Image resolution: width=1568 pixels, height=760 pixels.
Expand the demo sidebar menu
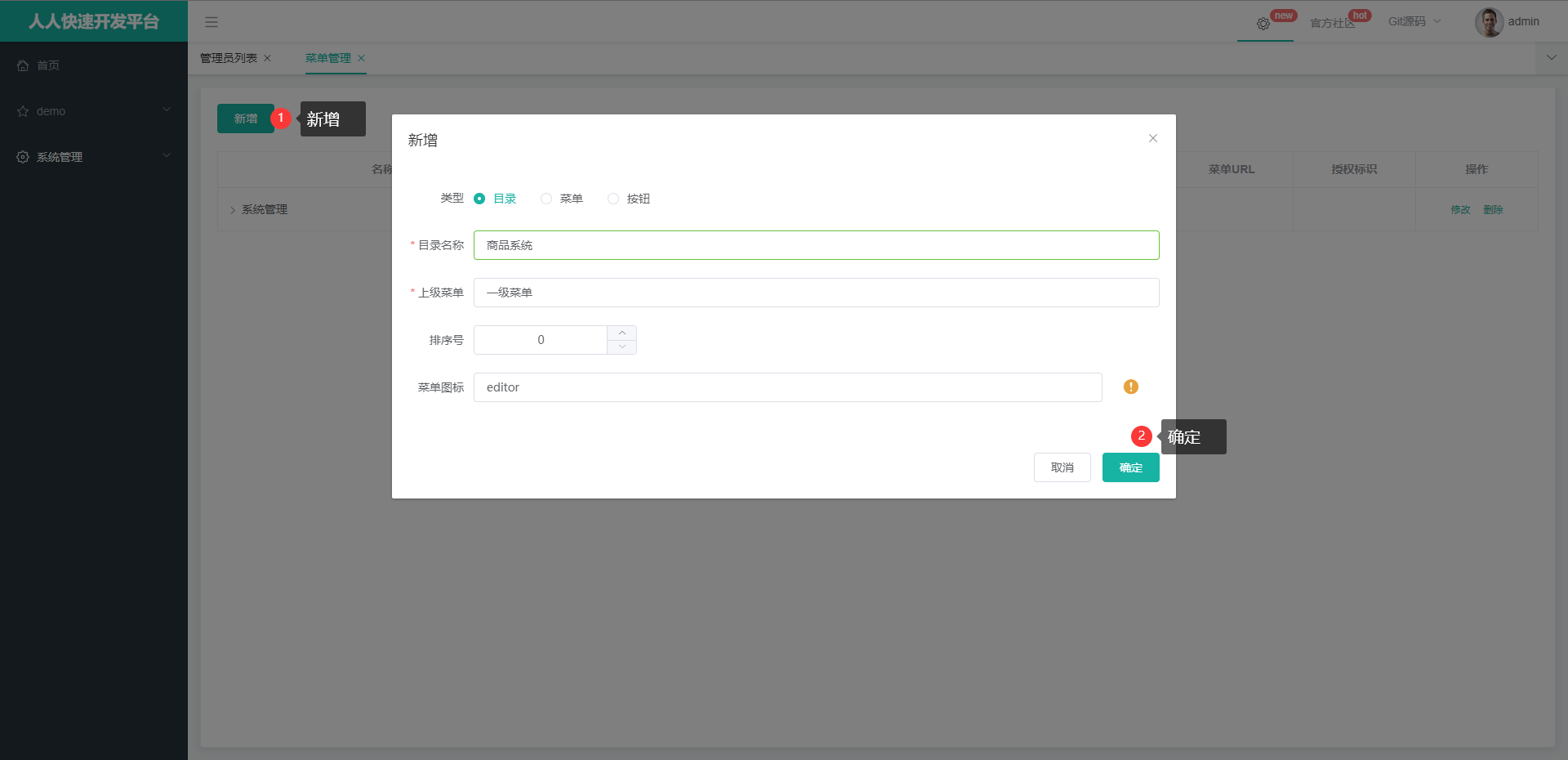coord(94,111)
